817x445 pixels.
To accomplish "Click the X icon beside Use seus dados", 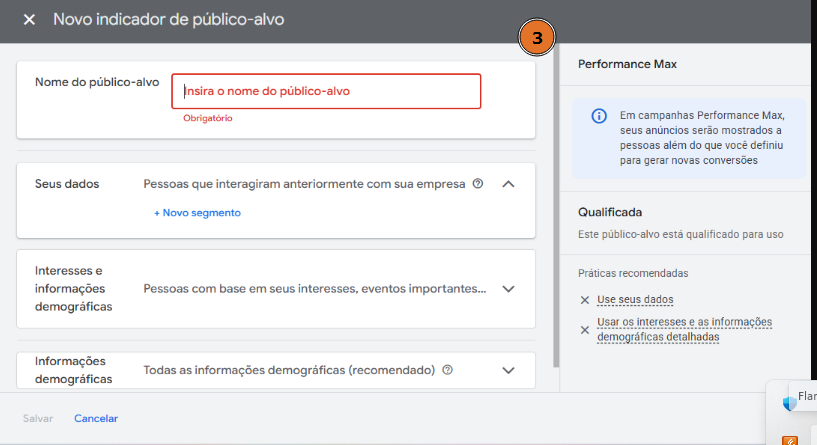I will 585,300.
